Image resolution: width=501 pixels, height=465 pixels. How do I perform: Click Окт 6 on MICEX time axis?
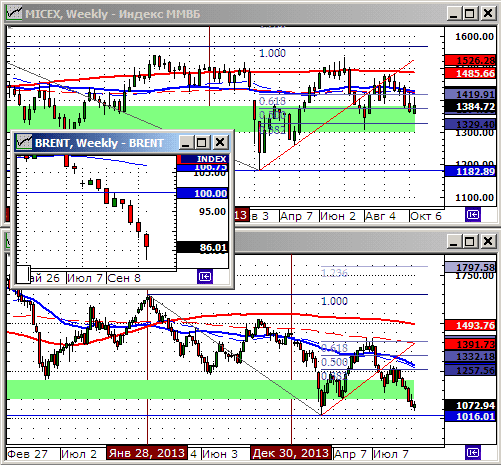(x=426, y=216)
